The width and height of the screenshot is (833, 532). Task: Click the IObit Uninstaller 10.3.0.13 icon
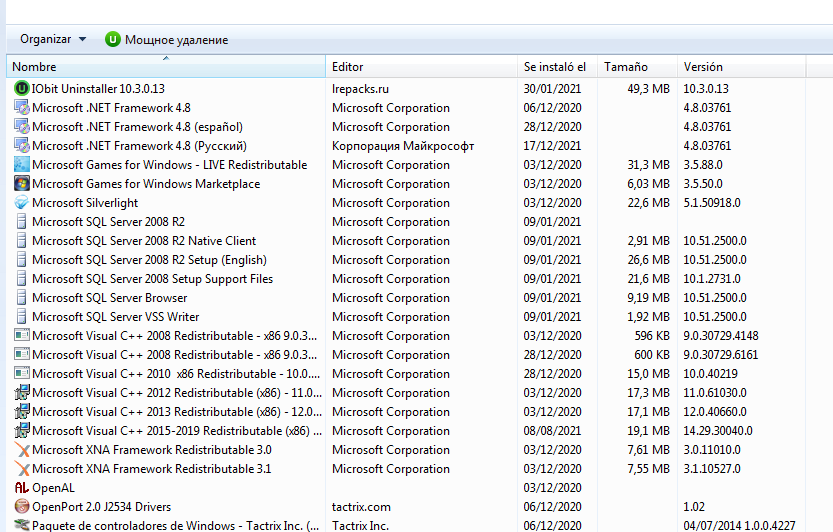click(22, 88)
